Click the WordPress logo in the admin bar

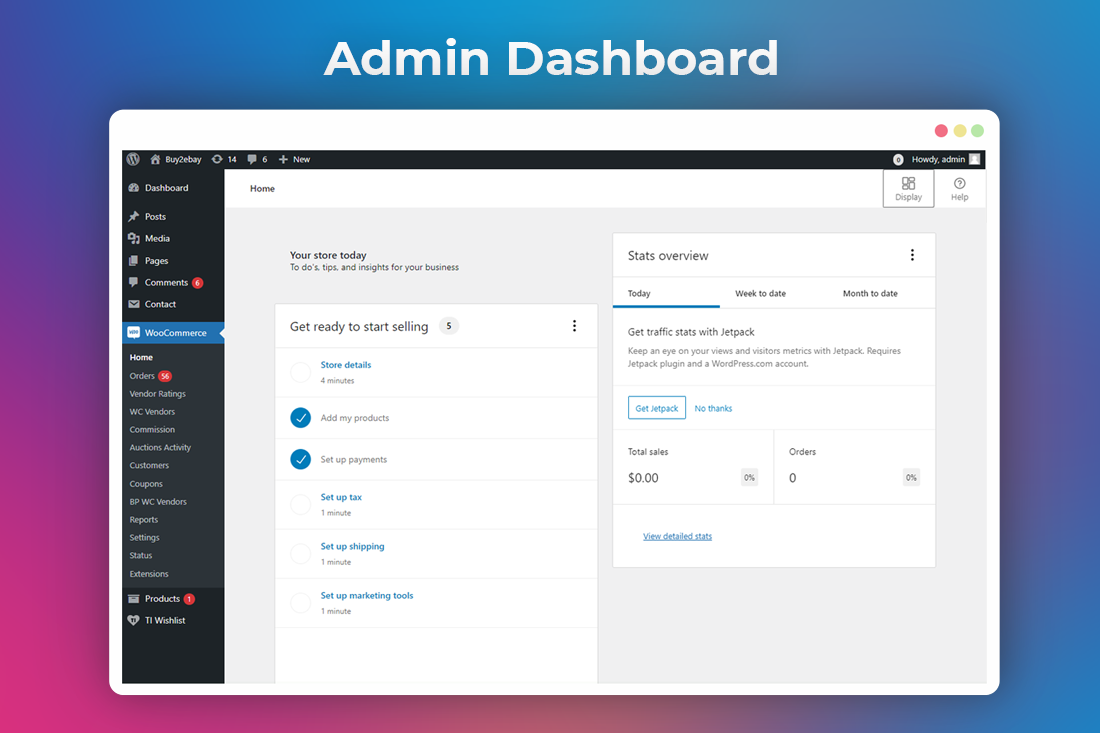click(133, 158)
